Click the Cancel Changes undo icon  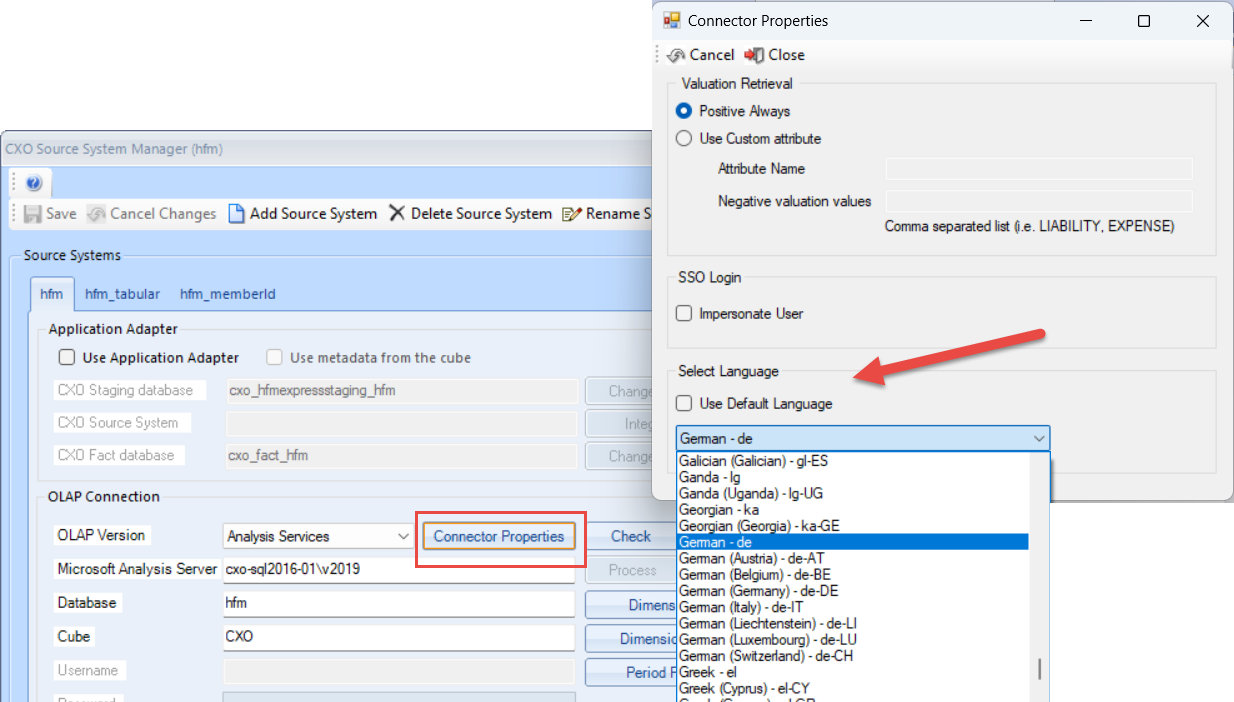(x=96, y=214)
